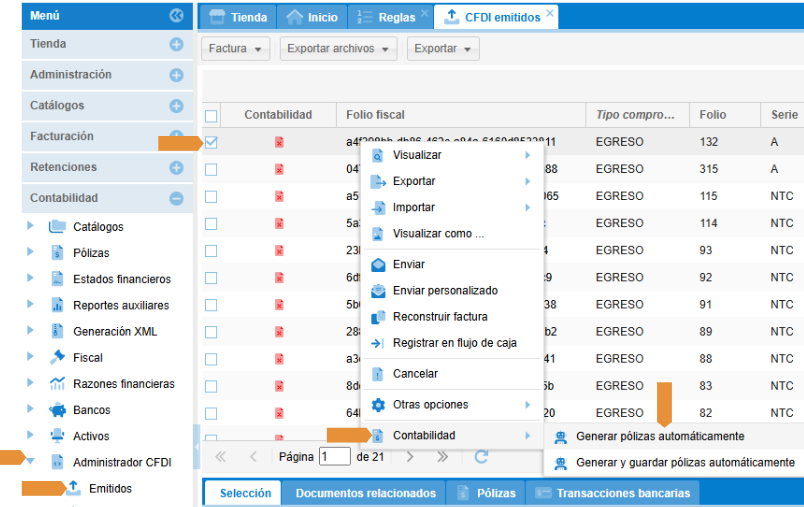This screenshot has width=804, height=507.
Task: Click the Catálogos folder icon in sidebar
Action: click(x=57, y=227)
